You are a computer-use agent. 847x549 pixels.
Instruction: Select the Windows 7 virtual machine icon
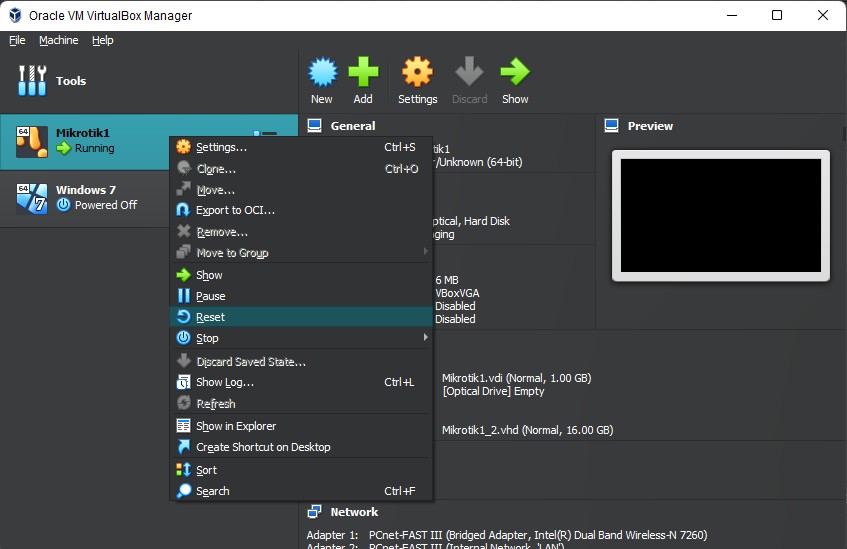point(32,197)
